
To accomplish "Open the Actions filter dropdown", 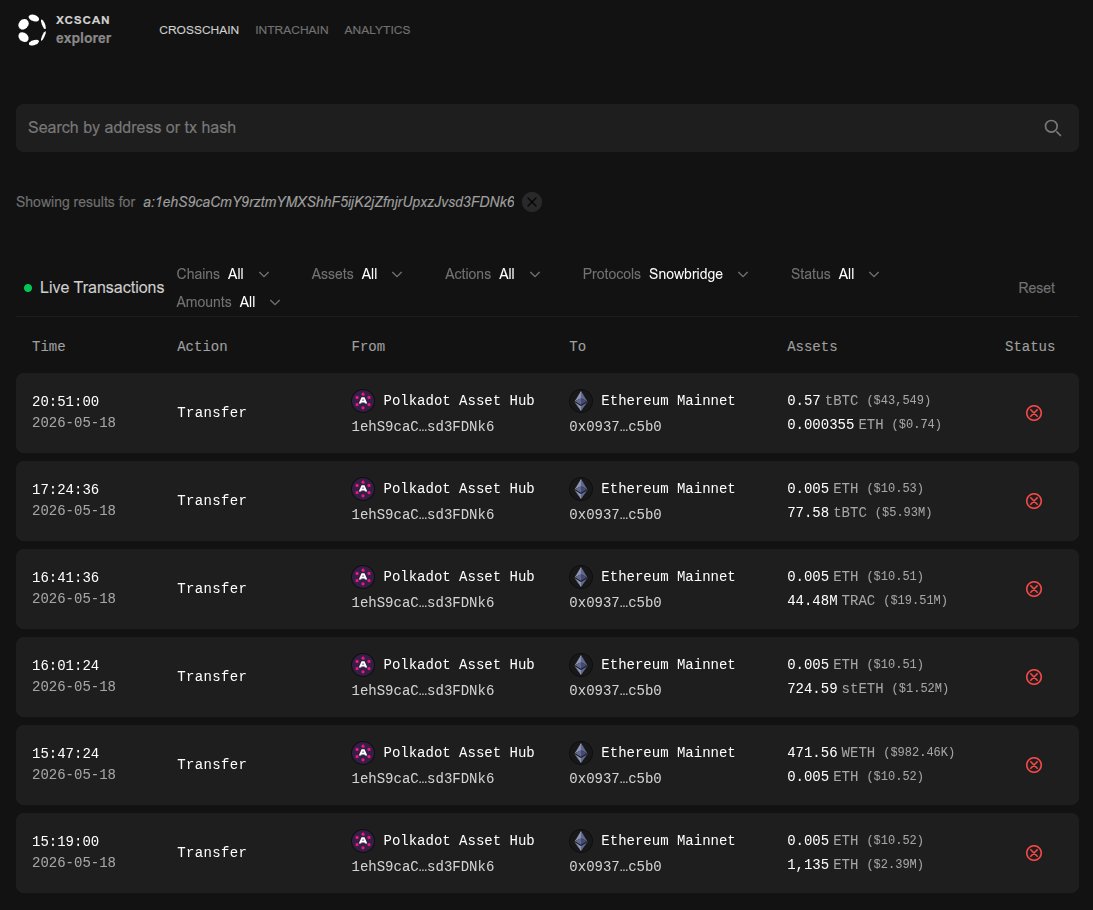I will pyautogui.click(x=493, y=274).
